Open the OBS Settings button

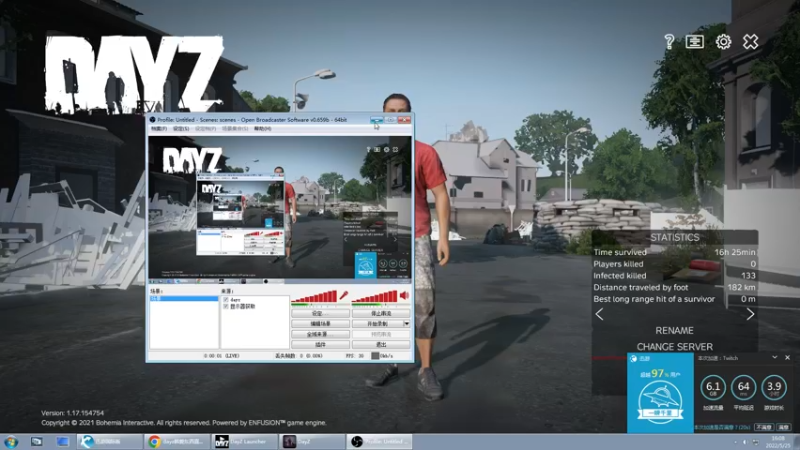click(320, 313)
